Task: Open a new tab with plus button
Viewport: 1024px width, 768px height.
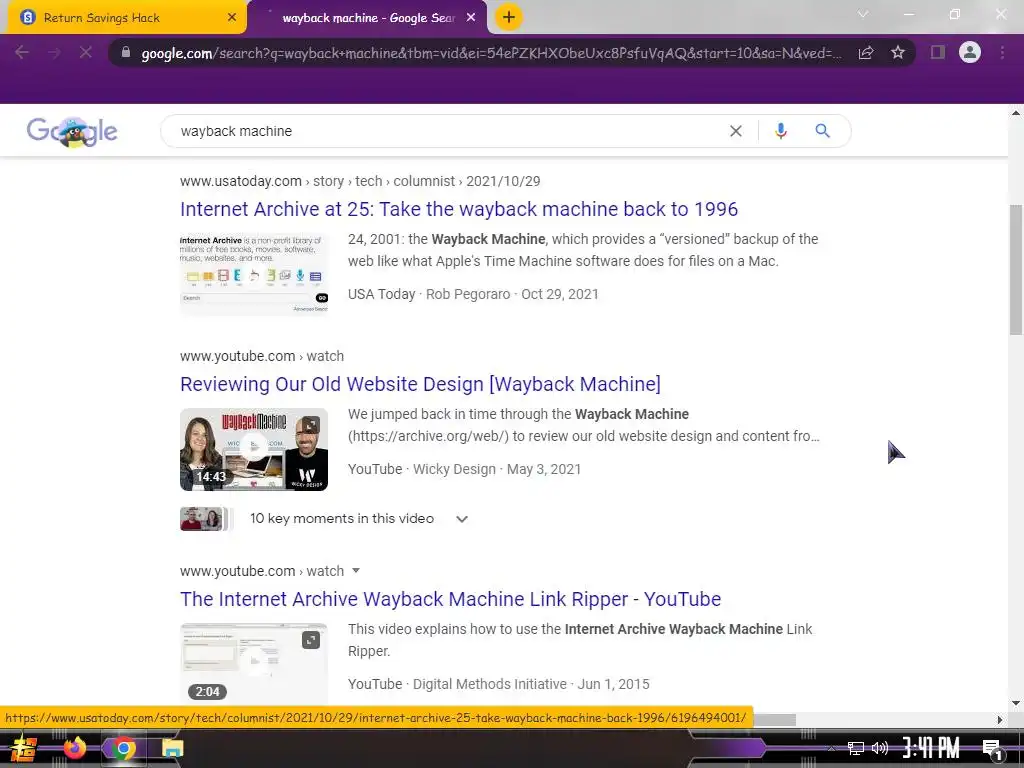Action: 509,17
